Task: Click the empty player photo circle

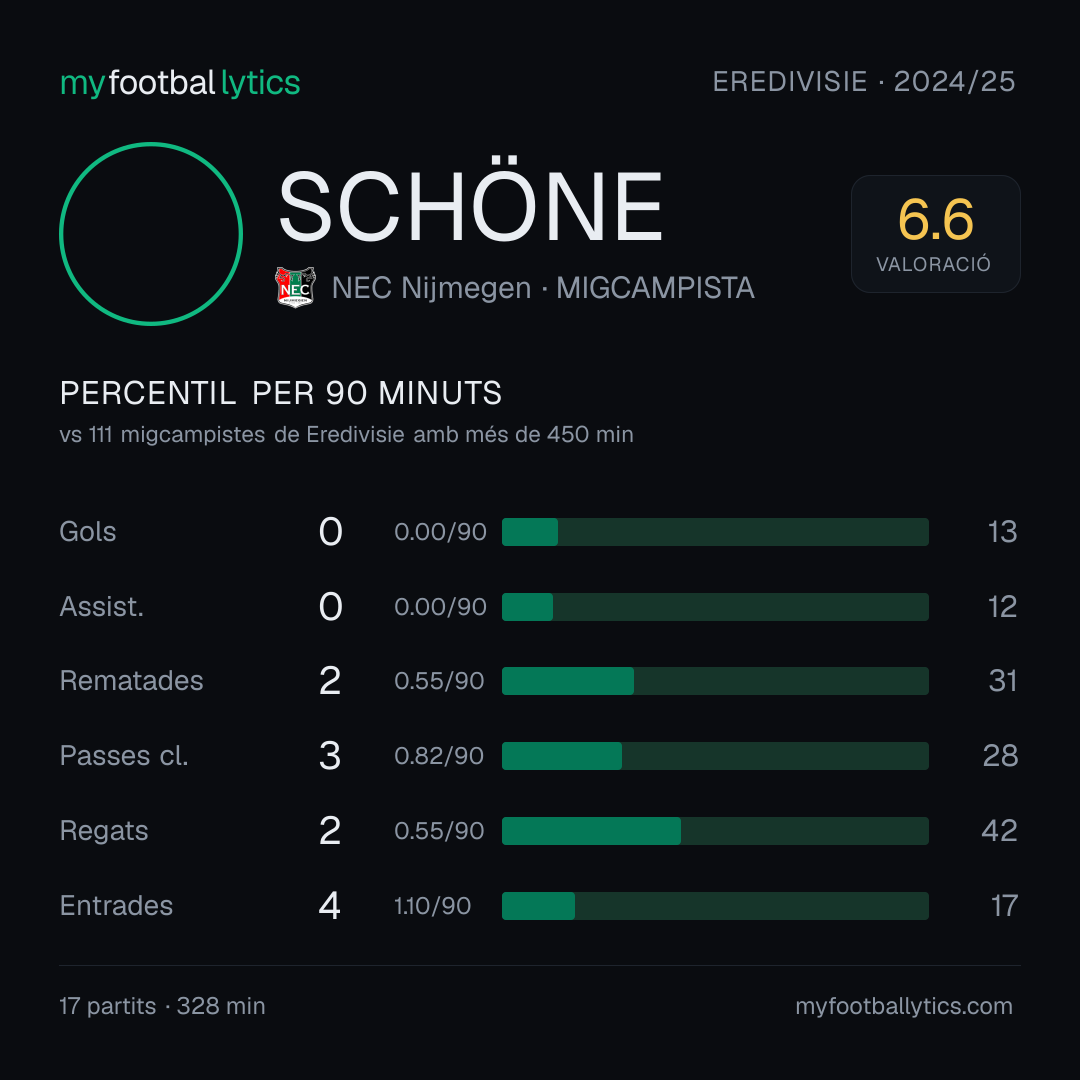Action: tap(151, 233)
